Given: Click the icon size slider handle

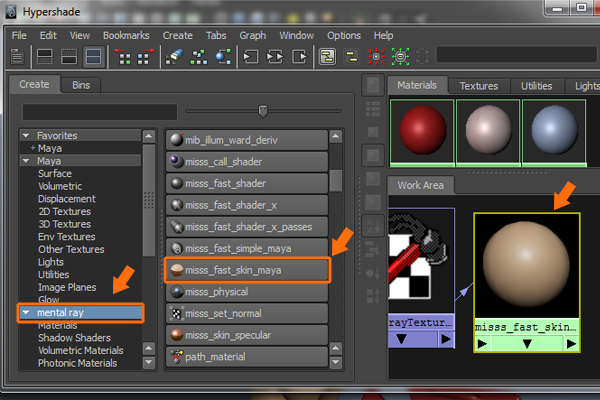Looking at the screenshot, I should (263, 110).
